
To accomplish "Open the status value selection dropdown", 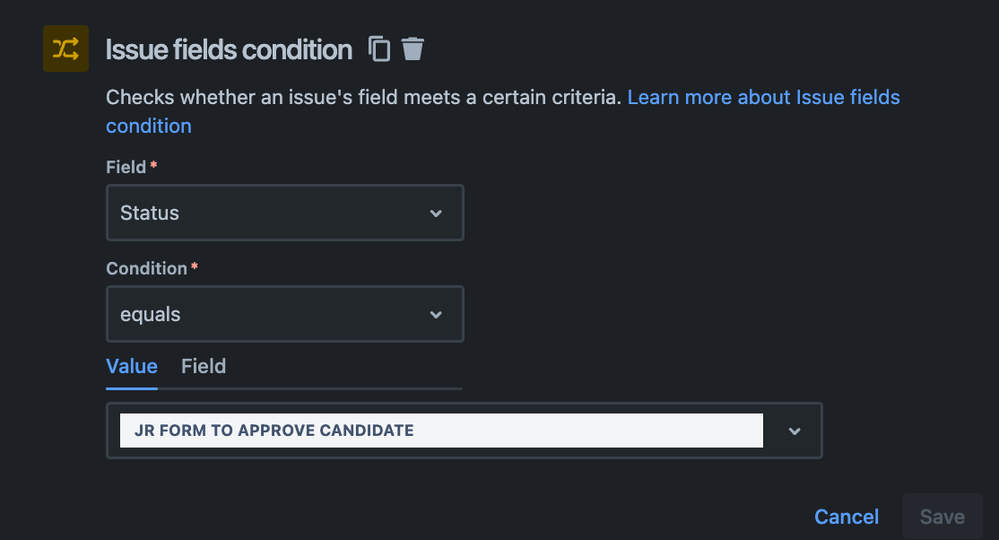I will click(x=464, y=430).
